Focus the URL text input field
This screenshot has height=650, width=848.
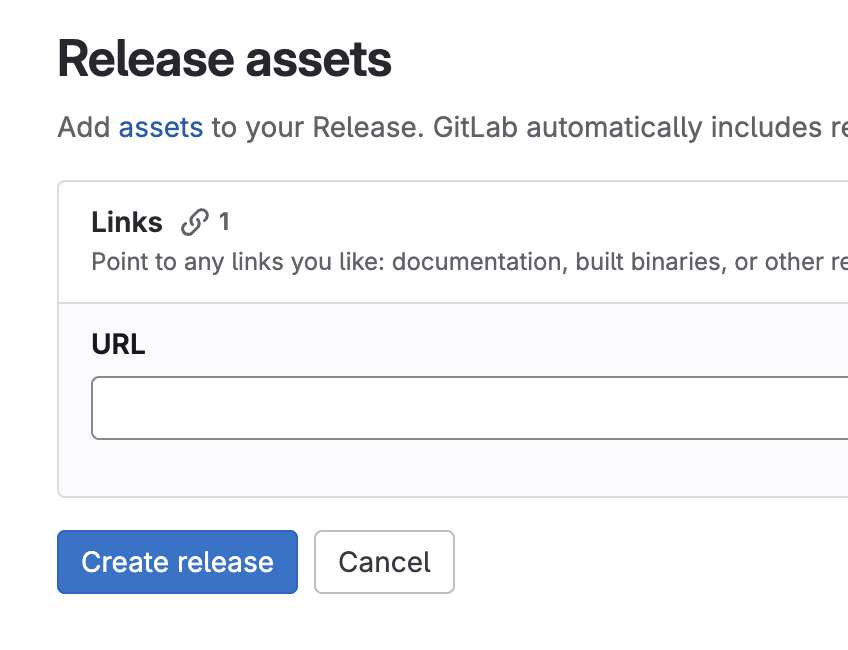click(469, 408)
